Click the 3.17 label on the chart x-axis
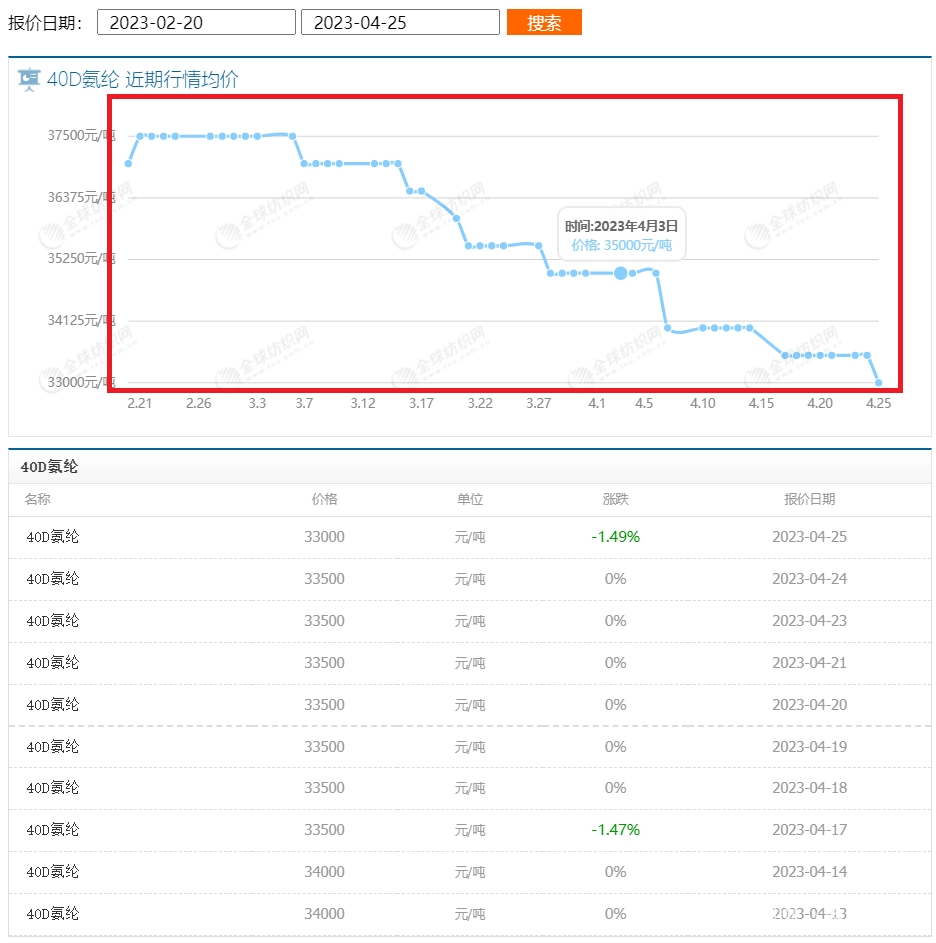 tap(421, 403)
